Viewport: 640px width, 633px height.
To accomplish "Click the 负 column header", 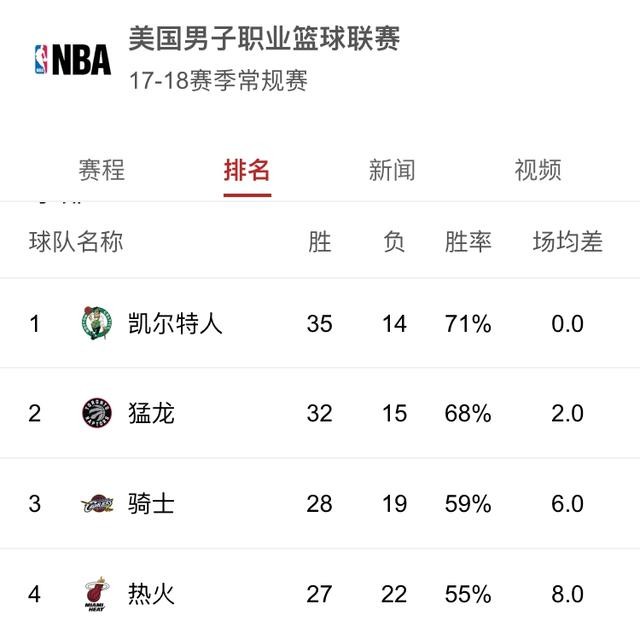I will [394, 242].
